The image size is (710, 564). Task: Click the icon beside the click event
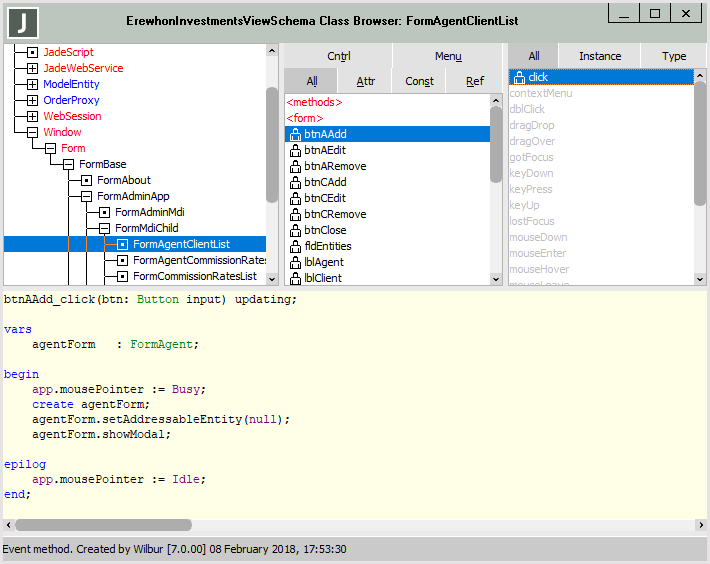pyautogui.click(x=518, y=77)
